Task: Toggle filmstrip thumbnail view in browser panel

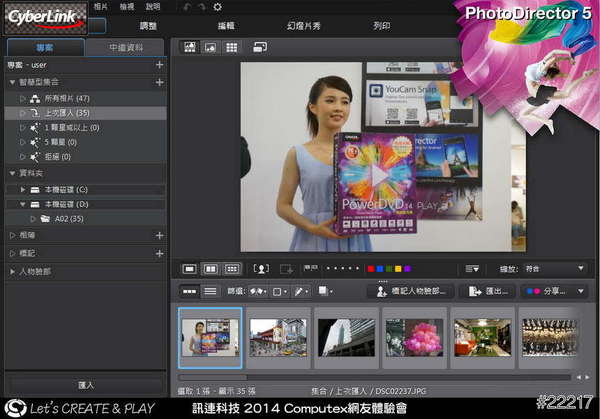Action: [x=189, y=291]
